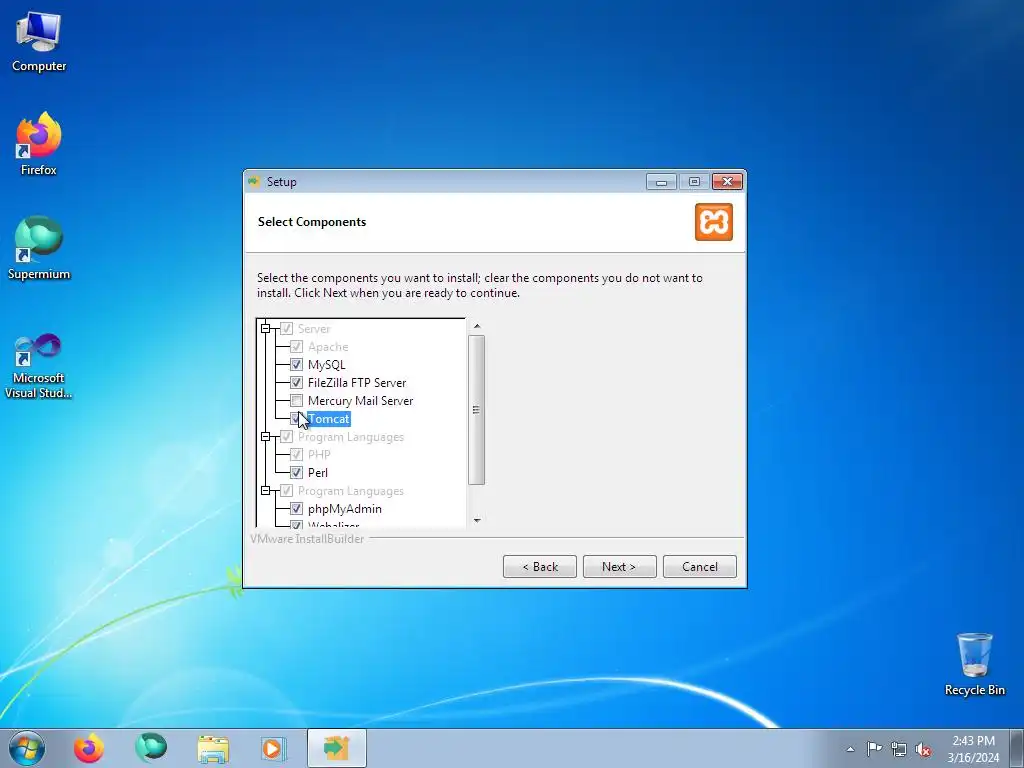Uncheck the FileZilla FTP Server component
This screenshot has width=1024, height=768.
coord(296,383)
